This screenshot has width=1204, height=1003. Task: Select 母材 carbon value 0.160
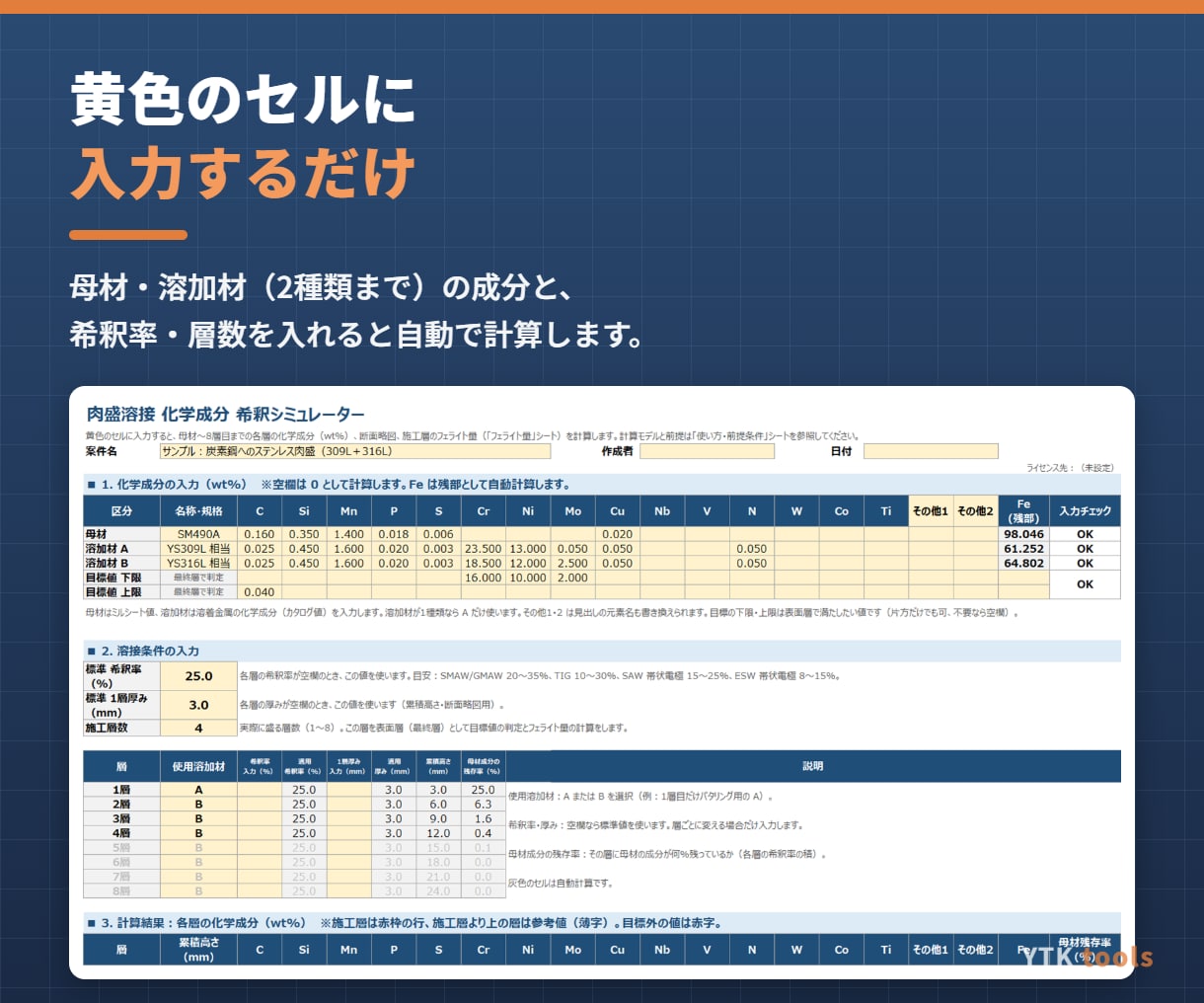[260, 534]
